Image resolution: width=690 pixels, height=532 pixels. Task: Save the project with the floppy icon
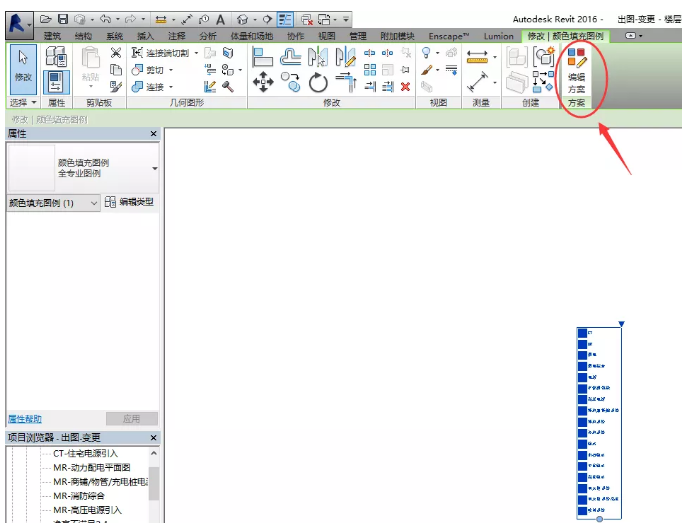(x=63, y=19)
